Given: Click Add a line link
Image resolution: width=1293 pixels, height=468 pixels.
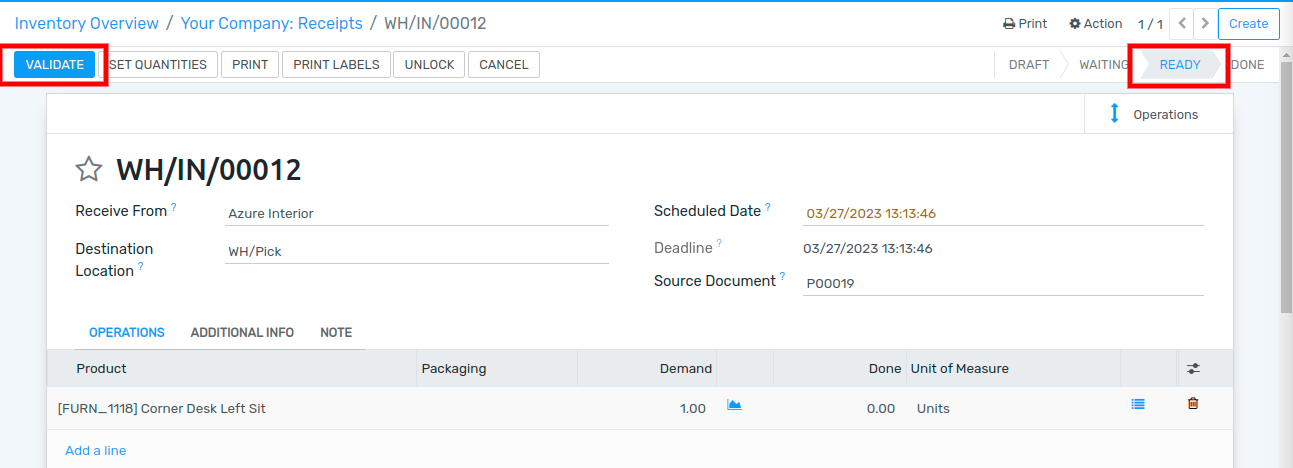Looking at the screenshot, I should [x=96, y=450].
